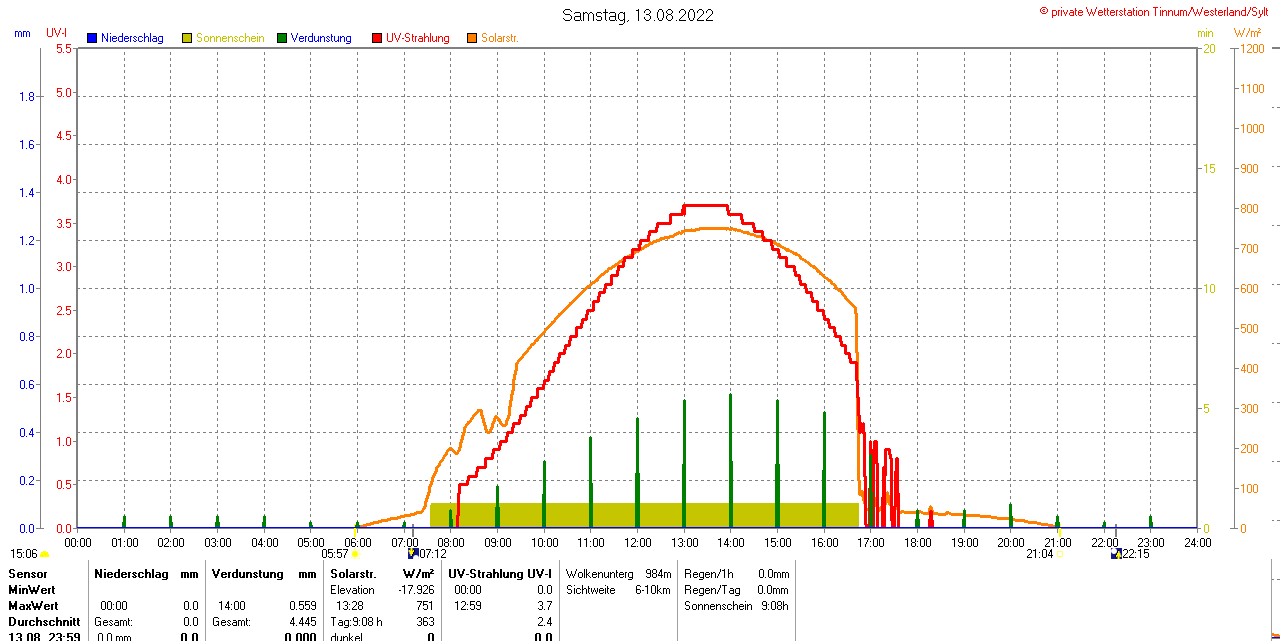Click the sunrise sun icon at 05:57
This screenshot has width=1280, height=641.
tap(355, 554)
